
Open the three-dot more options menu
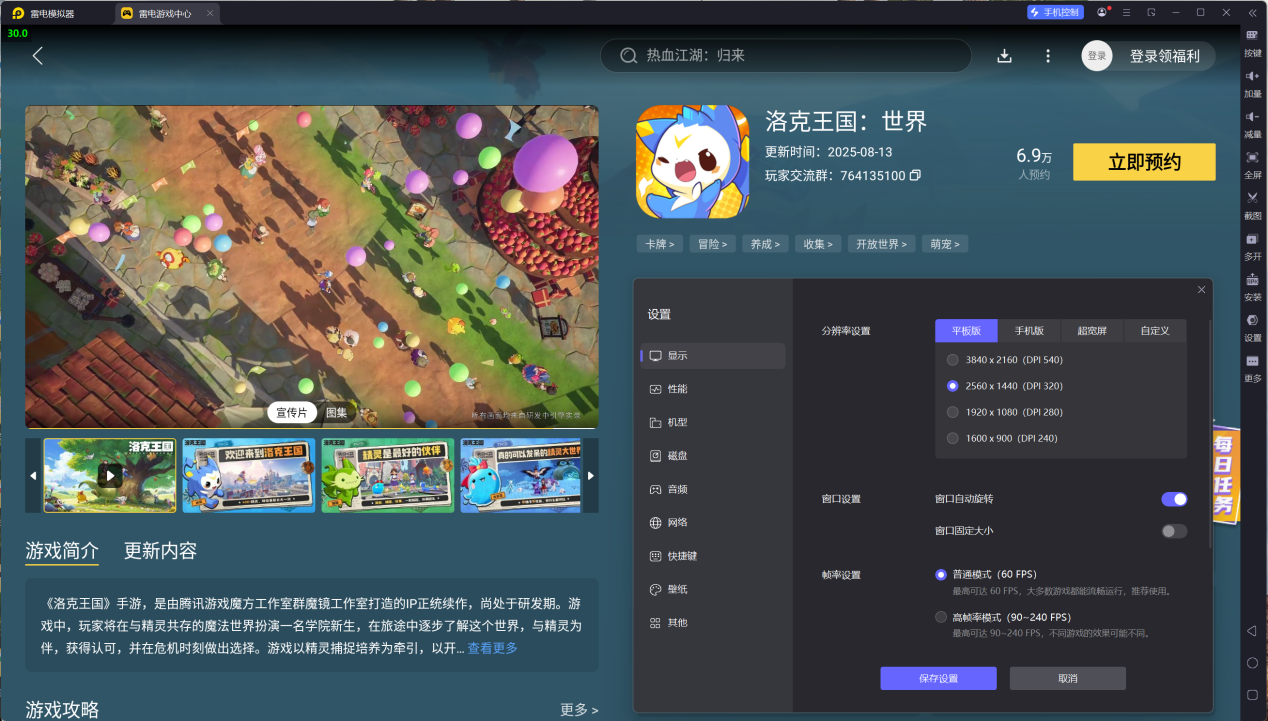1047,56
